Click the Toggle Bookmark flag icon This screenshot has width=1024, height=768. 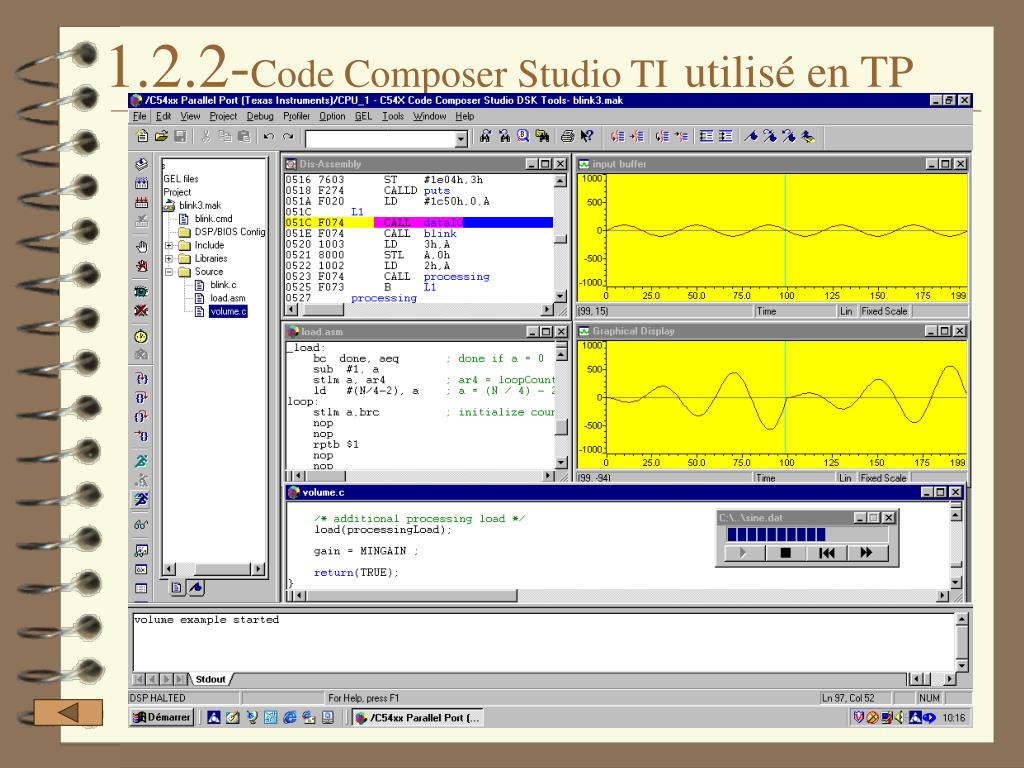click(751, 136)
